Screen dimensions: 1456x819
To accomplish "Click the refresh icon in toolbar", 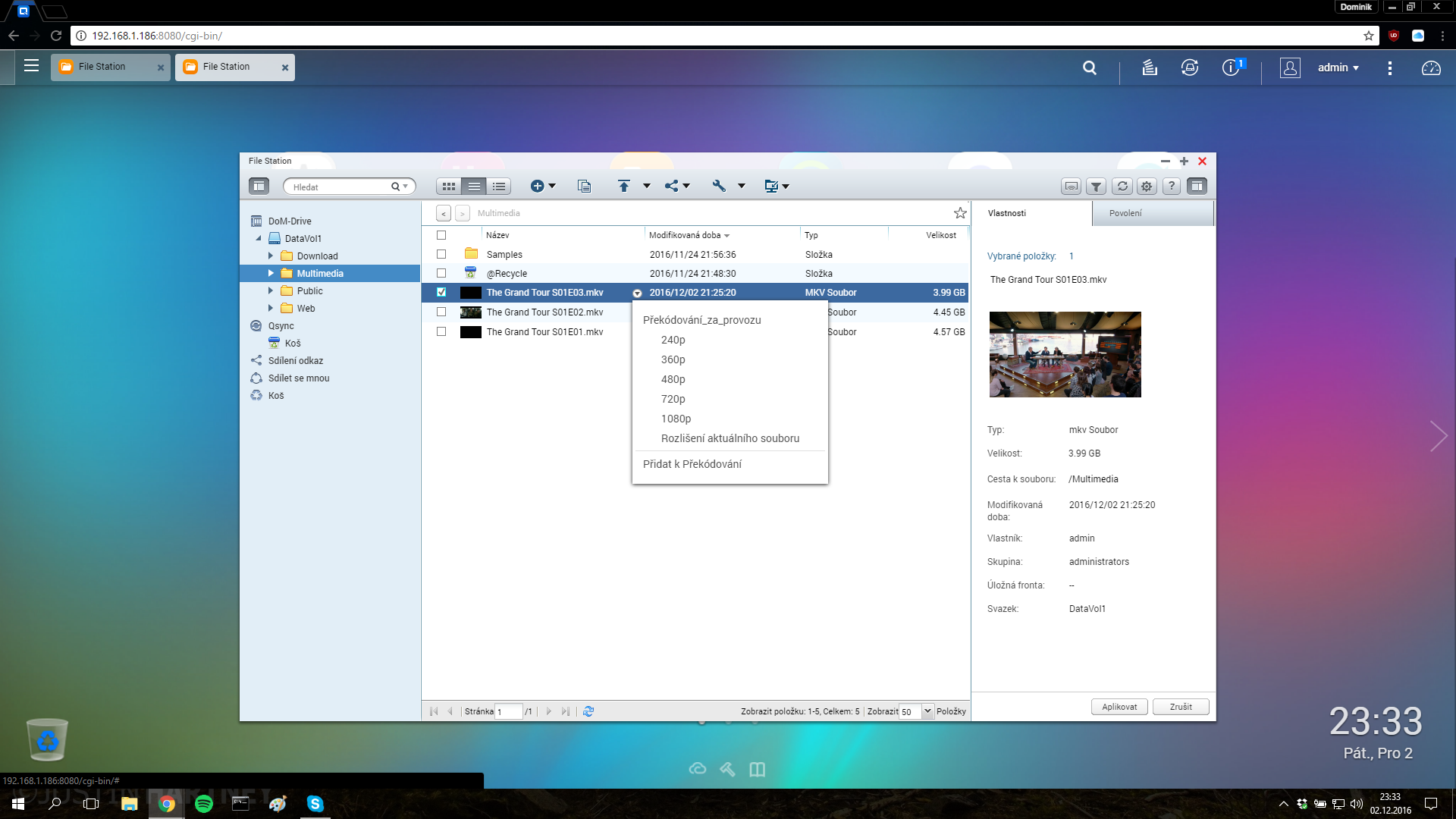I will point(1122,187).
